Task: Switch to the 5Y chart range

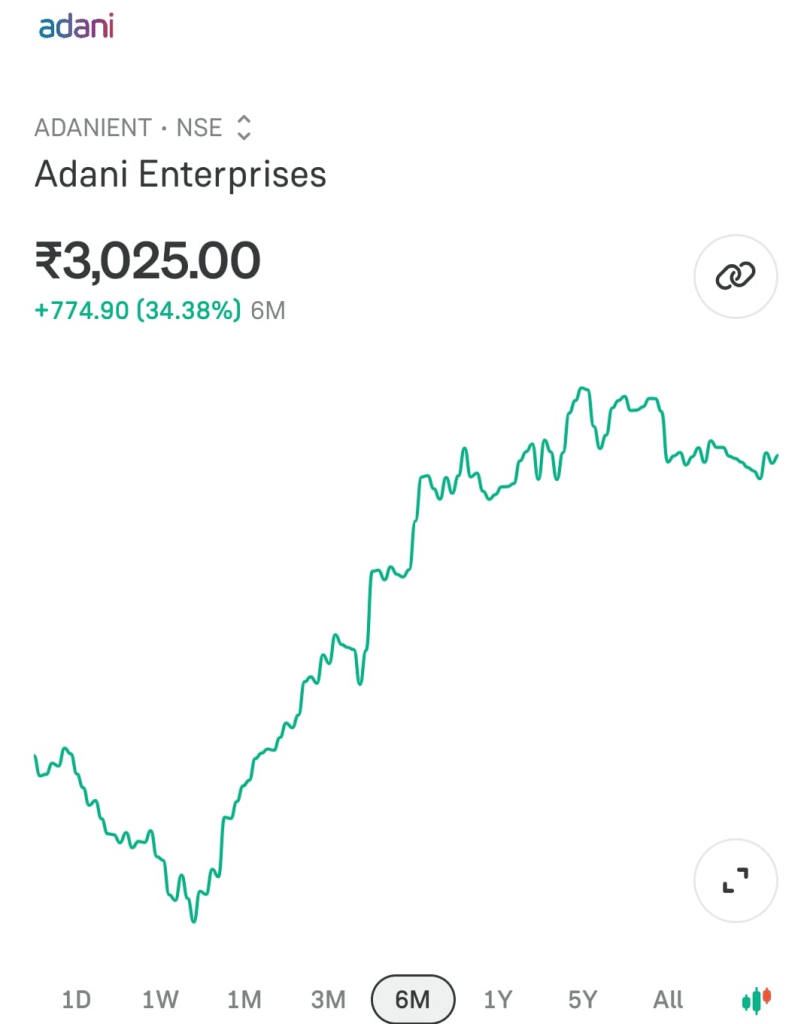Action: click(582, 999)
